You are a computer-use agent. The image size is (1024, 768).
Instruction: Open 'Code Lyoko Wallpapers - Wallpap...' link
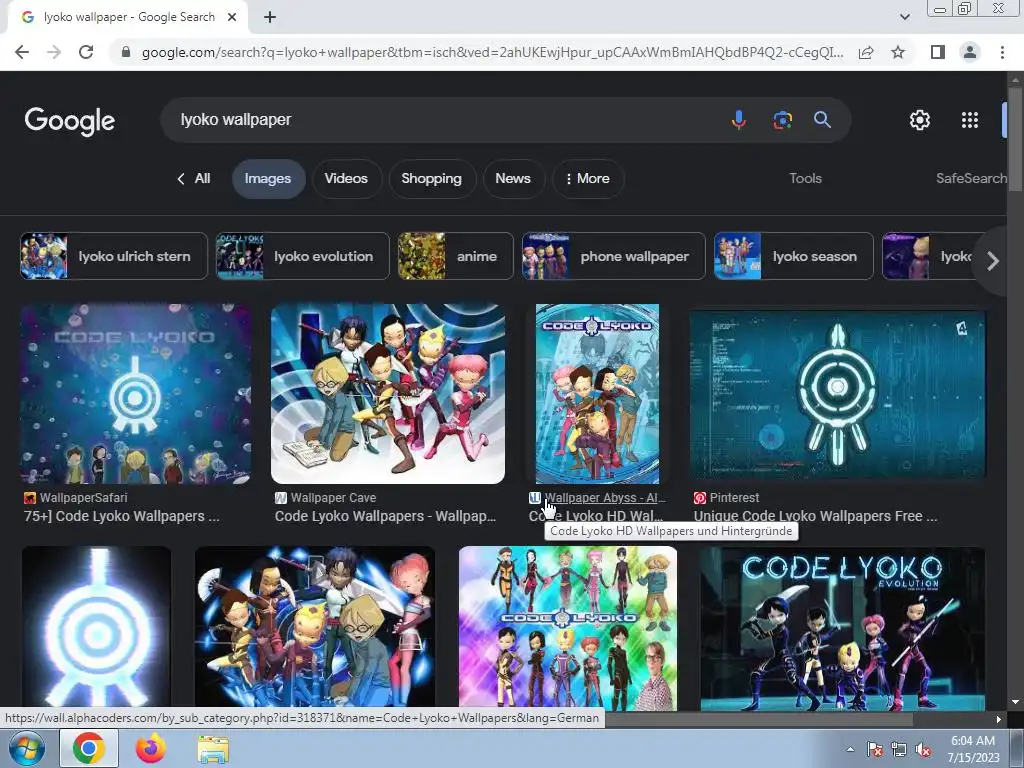tap(385, 516)
